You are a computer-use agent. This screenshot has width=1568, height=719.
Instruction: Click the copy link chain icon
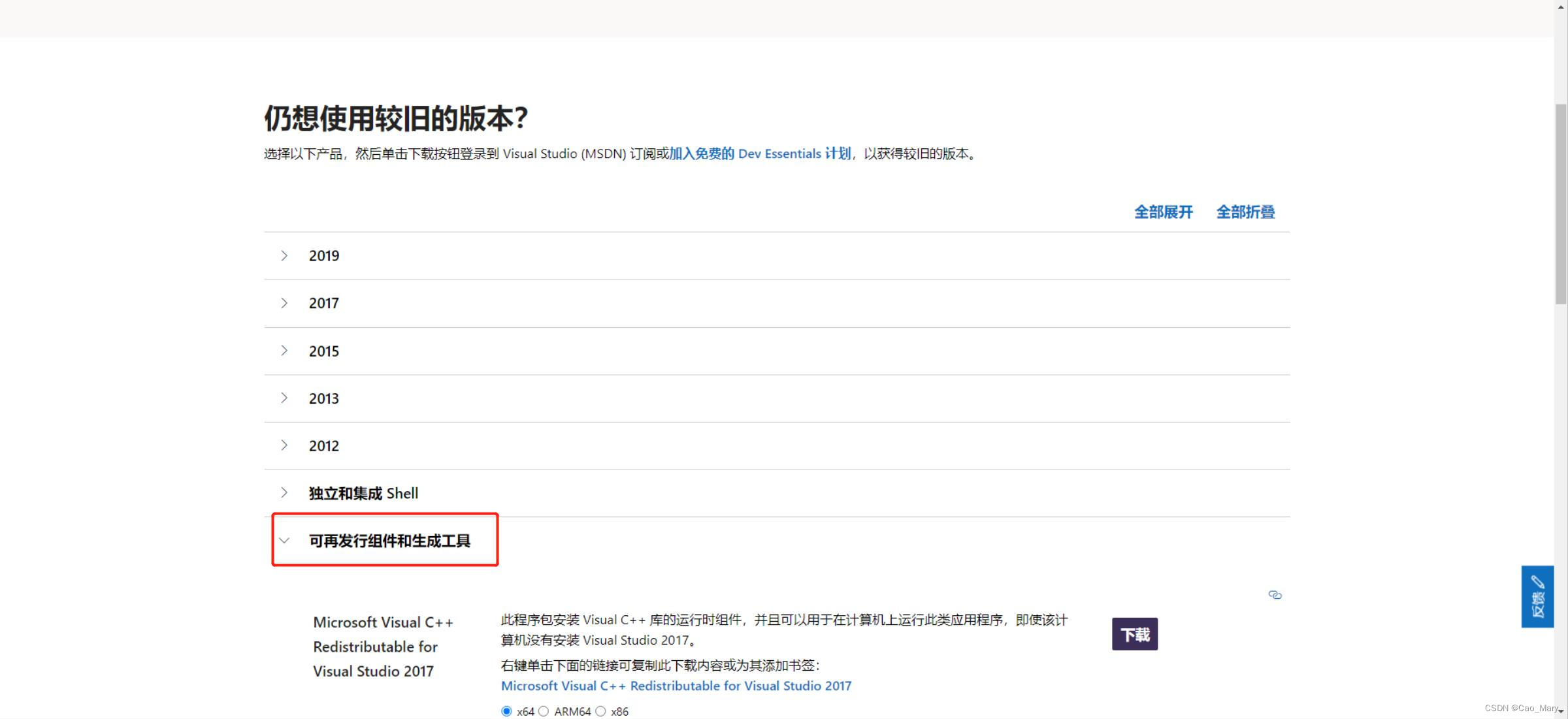[x=1275, y=595]
